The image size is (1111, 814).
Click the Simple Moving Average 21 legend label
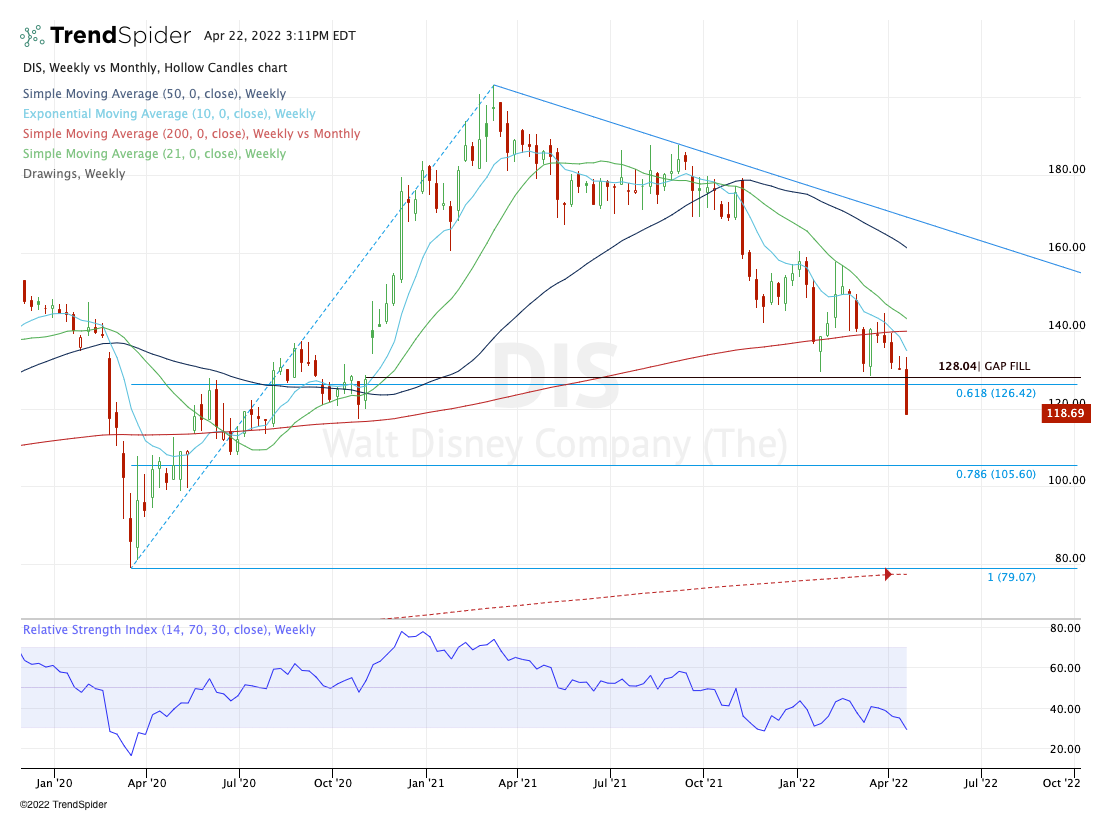click(153, 154)
